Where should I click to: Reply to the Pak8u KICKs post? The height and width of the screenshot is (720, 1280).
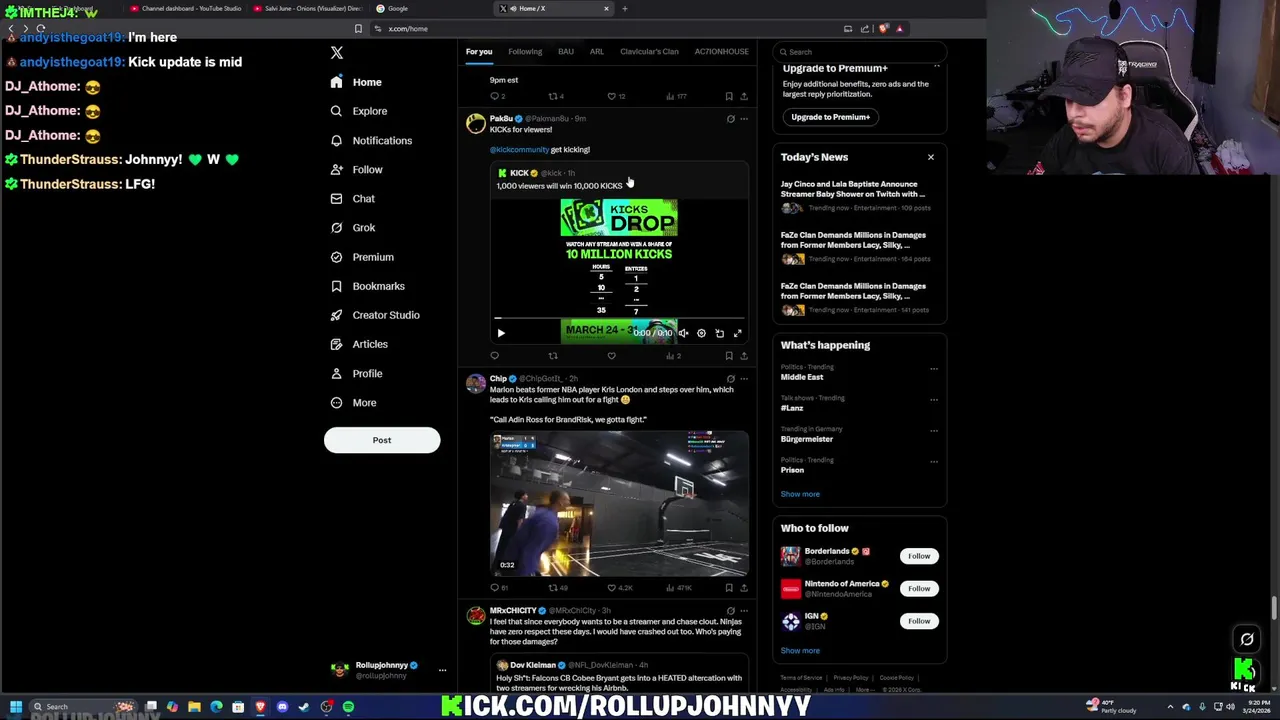494,356
